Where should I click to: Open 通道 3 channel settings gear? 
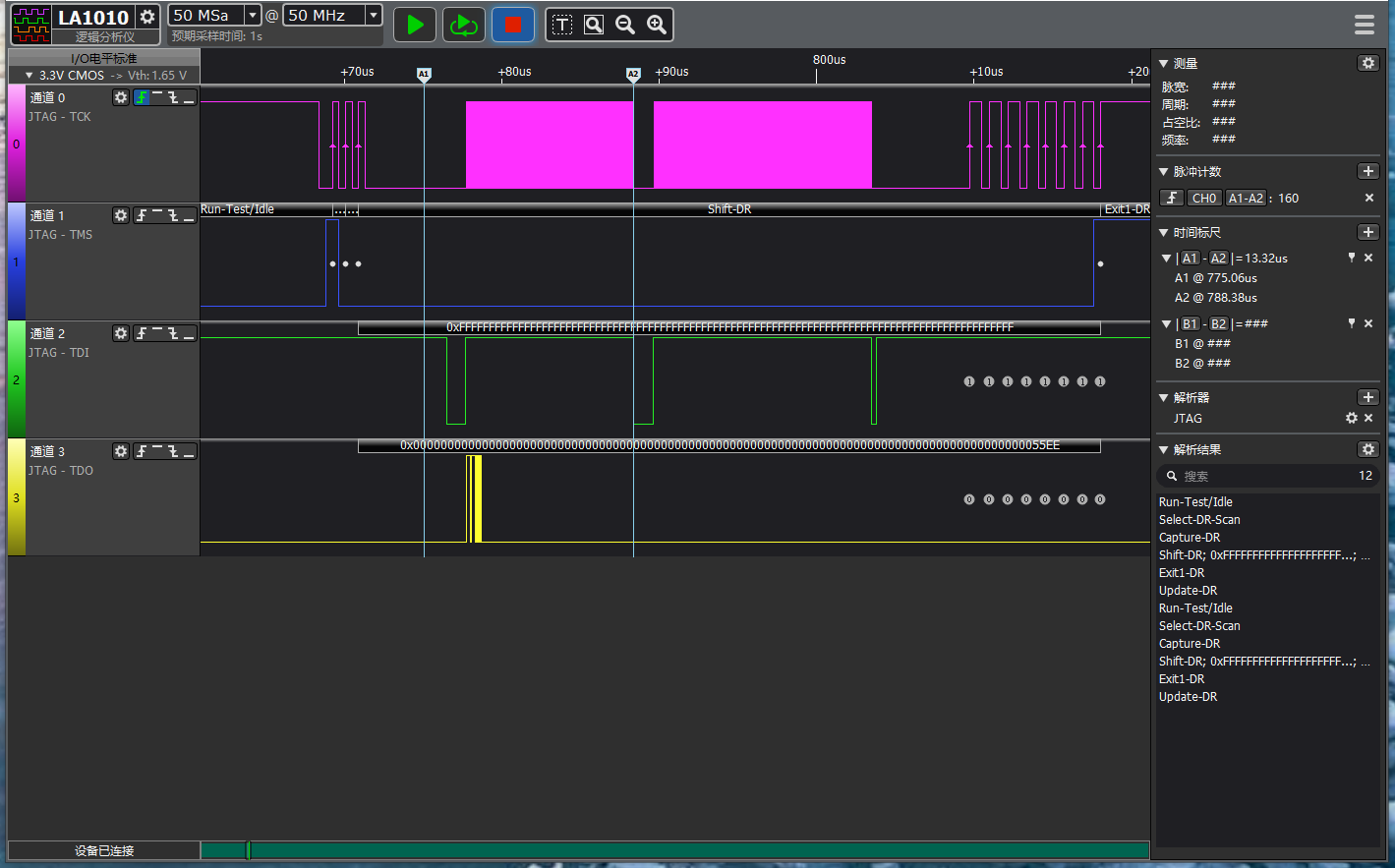pos(121,451)
